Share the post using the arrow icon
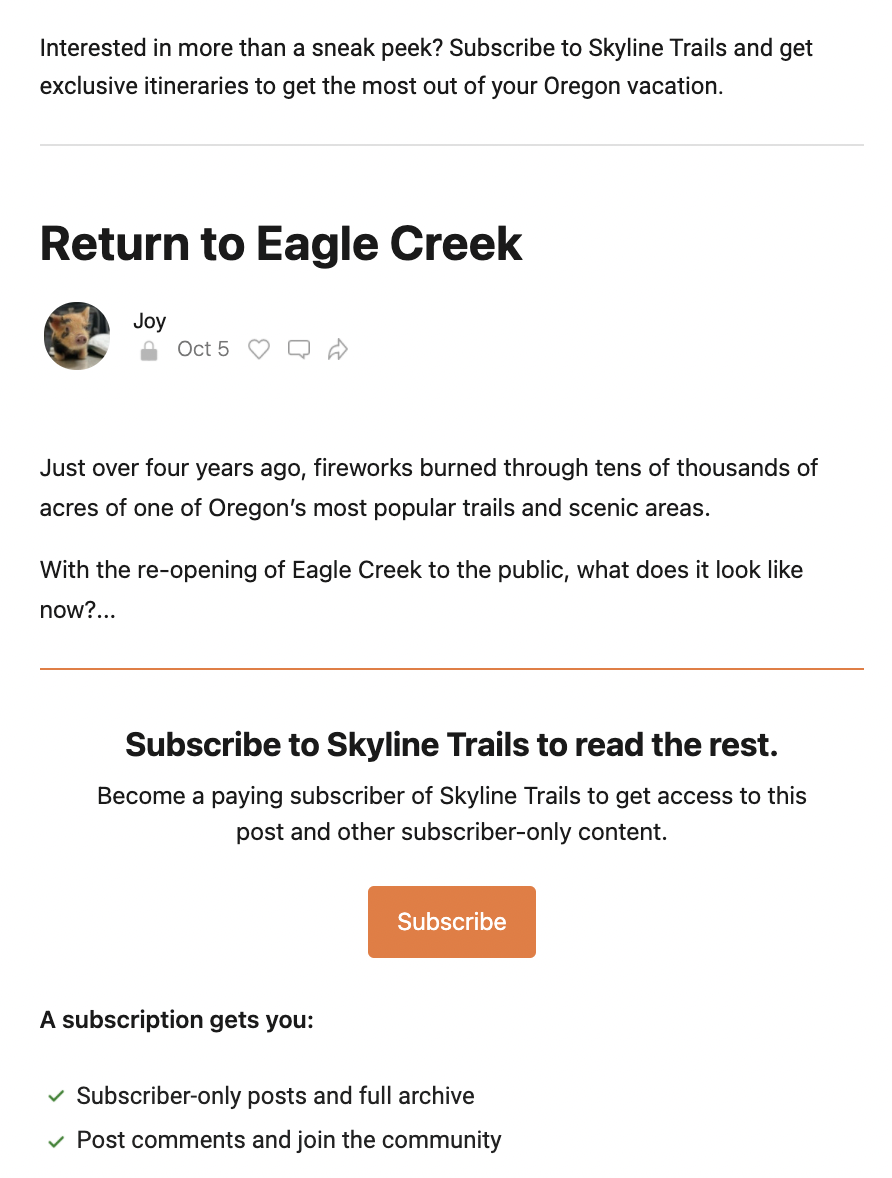The height and width of the screenshot is (1178, 892). (337, 349)
